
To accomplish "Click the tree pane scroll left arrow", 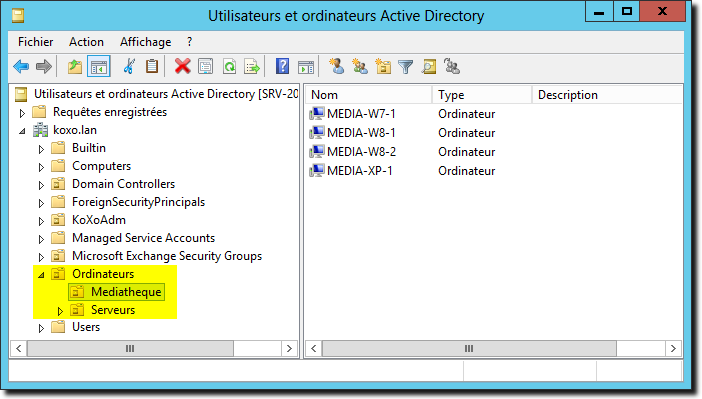I will (19, 348).
